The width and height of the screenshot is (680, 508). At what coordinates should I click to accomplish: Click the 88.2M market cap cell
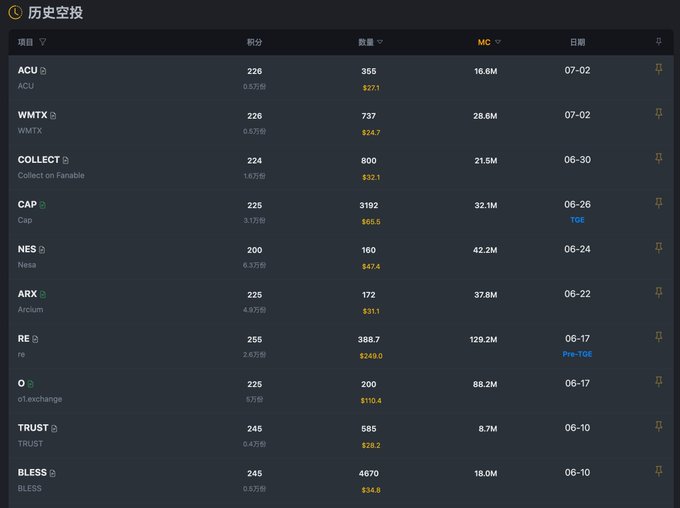coord(485,384)
